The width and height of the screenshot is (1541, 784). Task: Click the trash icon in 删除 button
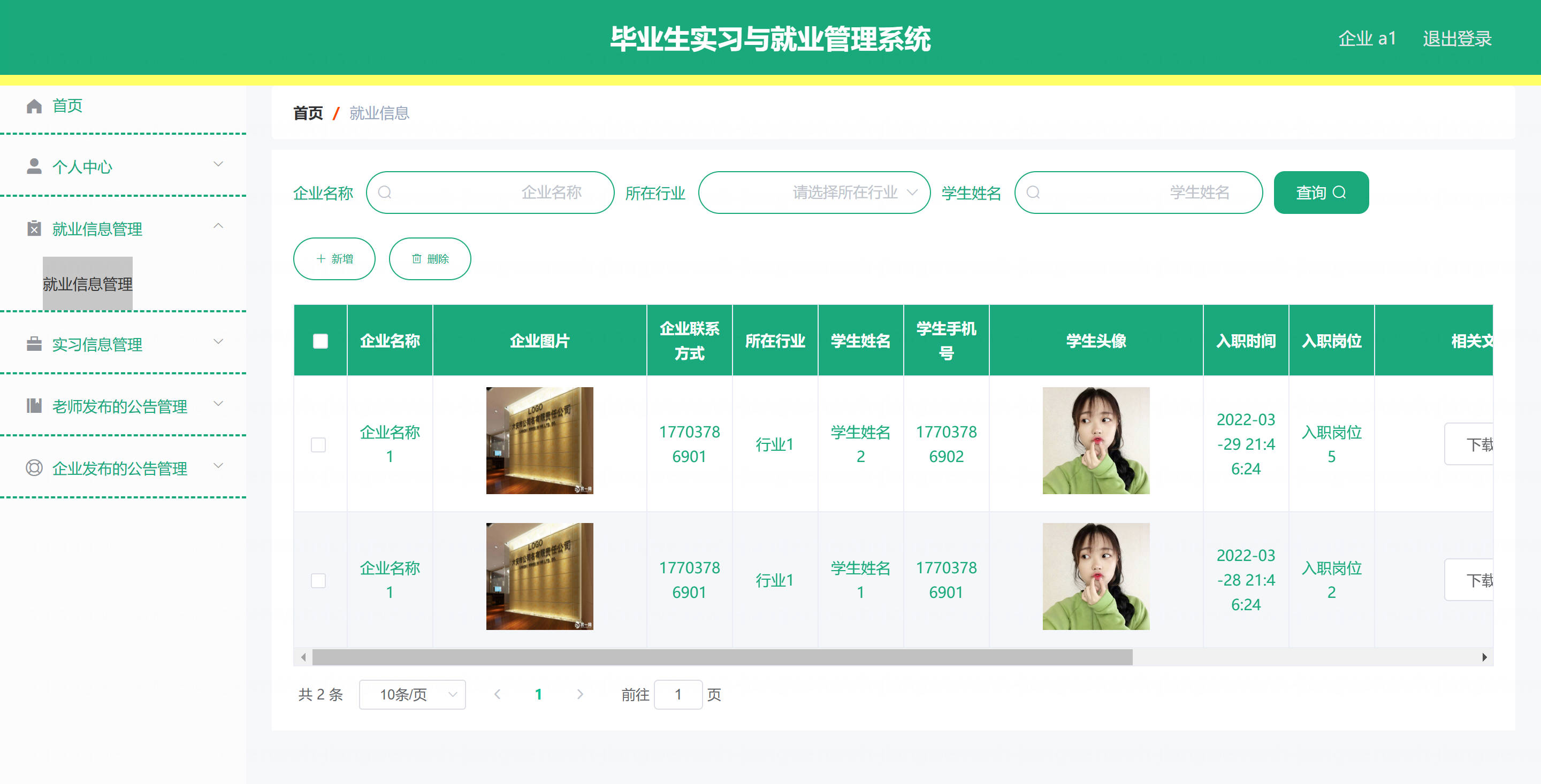[x=416, y=259]
